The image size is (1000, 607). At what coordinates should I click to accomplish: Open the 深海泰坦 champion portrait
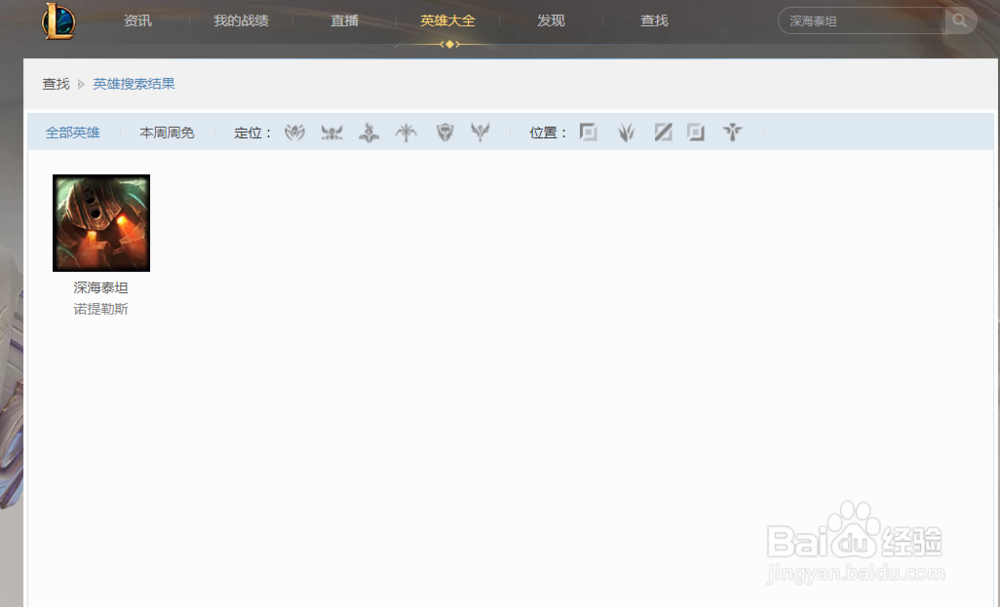(x=100, y=222)
